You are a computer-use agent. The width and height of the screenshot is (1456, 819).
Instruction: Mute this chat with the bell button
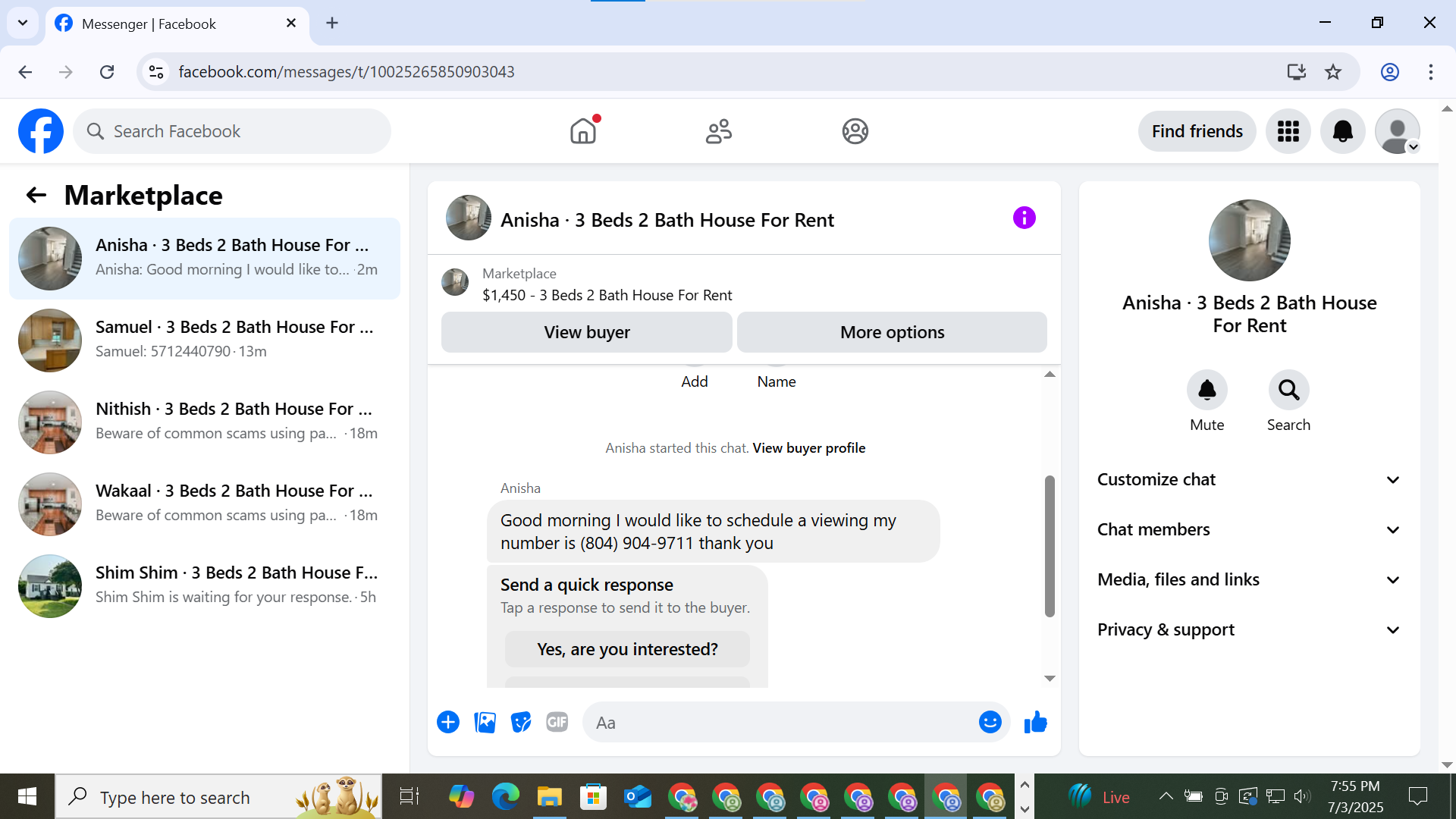(x=1207, y=391)
